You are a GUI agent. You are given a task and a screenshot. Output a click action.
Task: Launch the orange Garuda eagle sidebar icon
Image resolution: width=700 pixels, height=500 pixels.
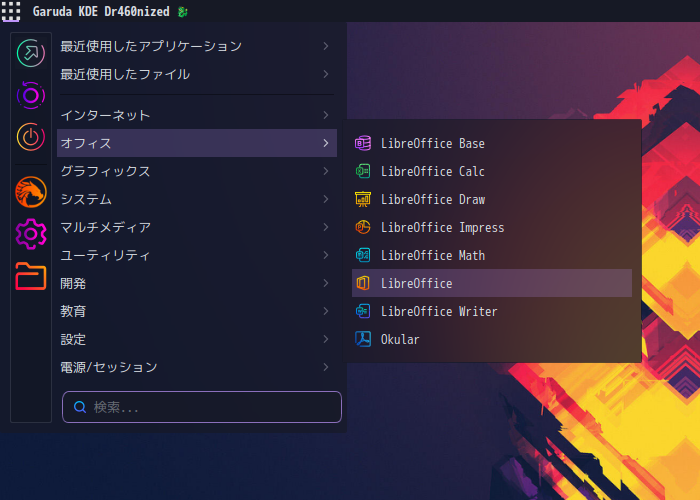coord(31,192)
